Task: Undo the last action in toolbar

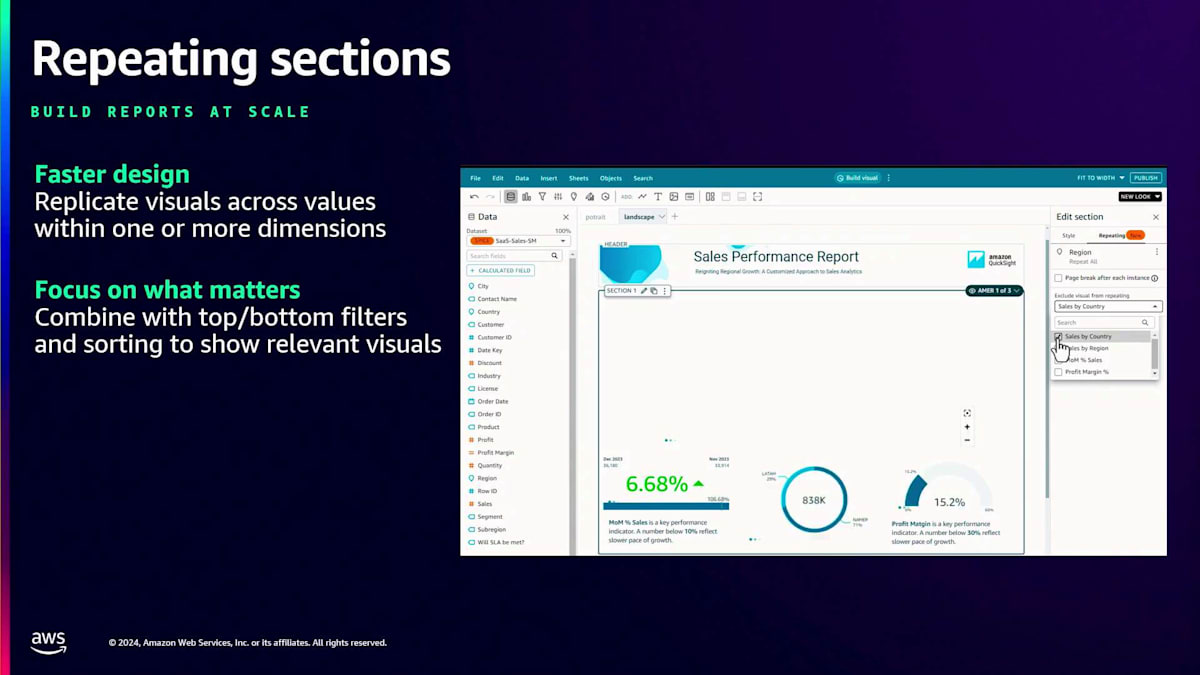Action: [474, 197]
